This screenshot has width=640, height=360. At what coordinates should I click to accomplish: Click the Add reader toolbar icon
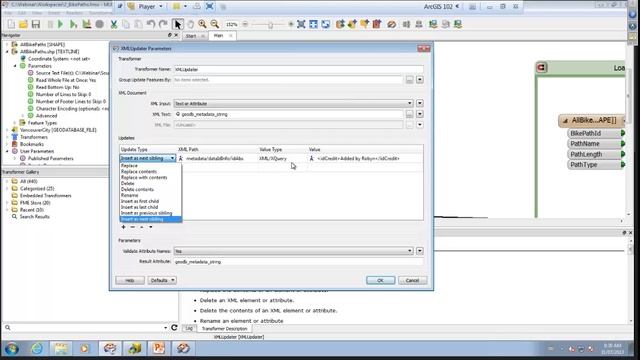point(340,24)
